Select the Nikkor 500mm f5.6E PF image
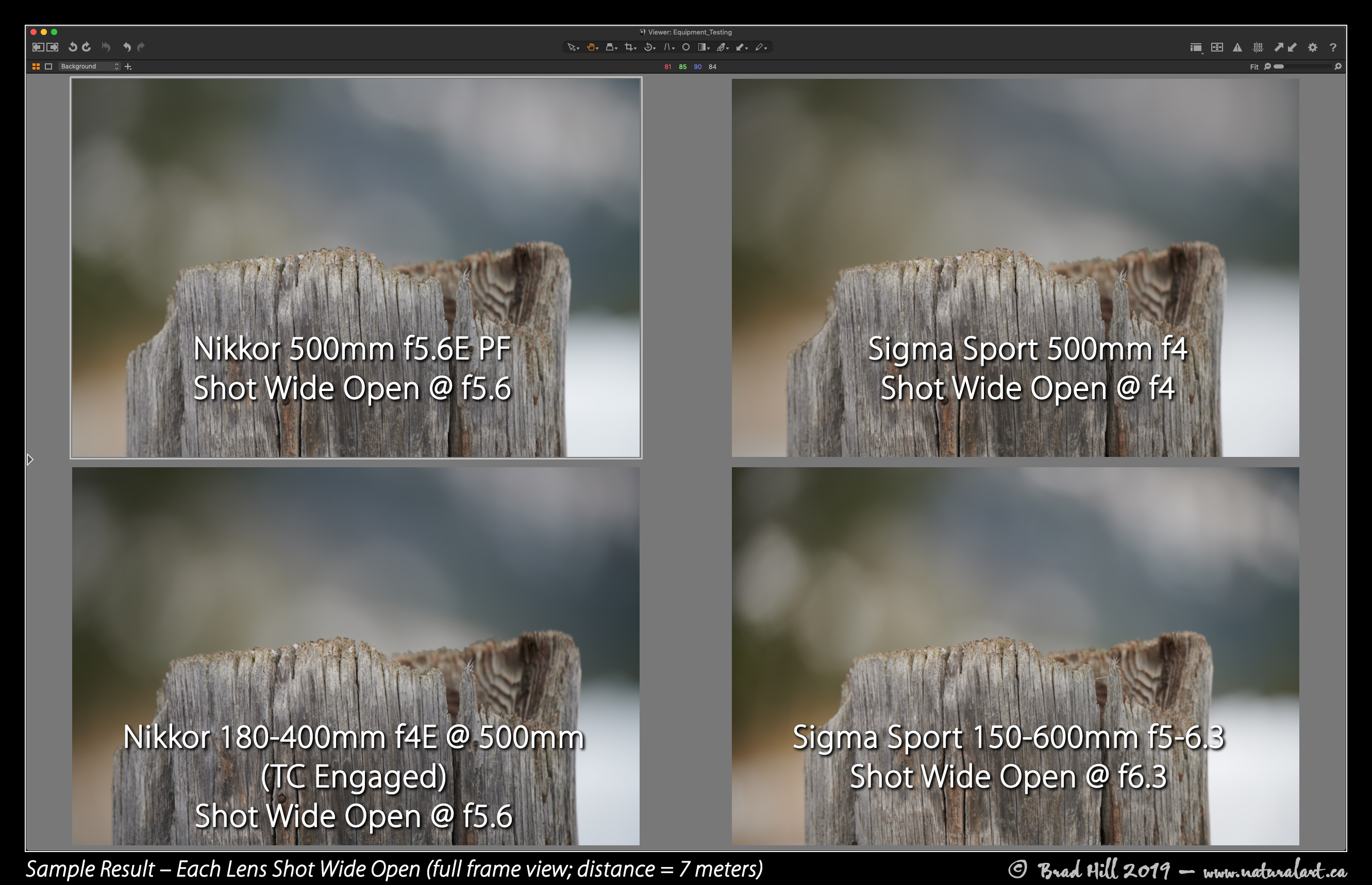The height and width of the screenshot is (885, 1372). click(x=356, y=268)
